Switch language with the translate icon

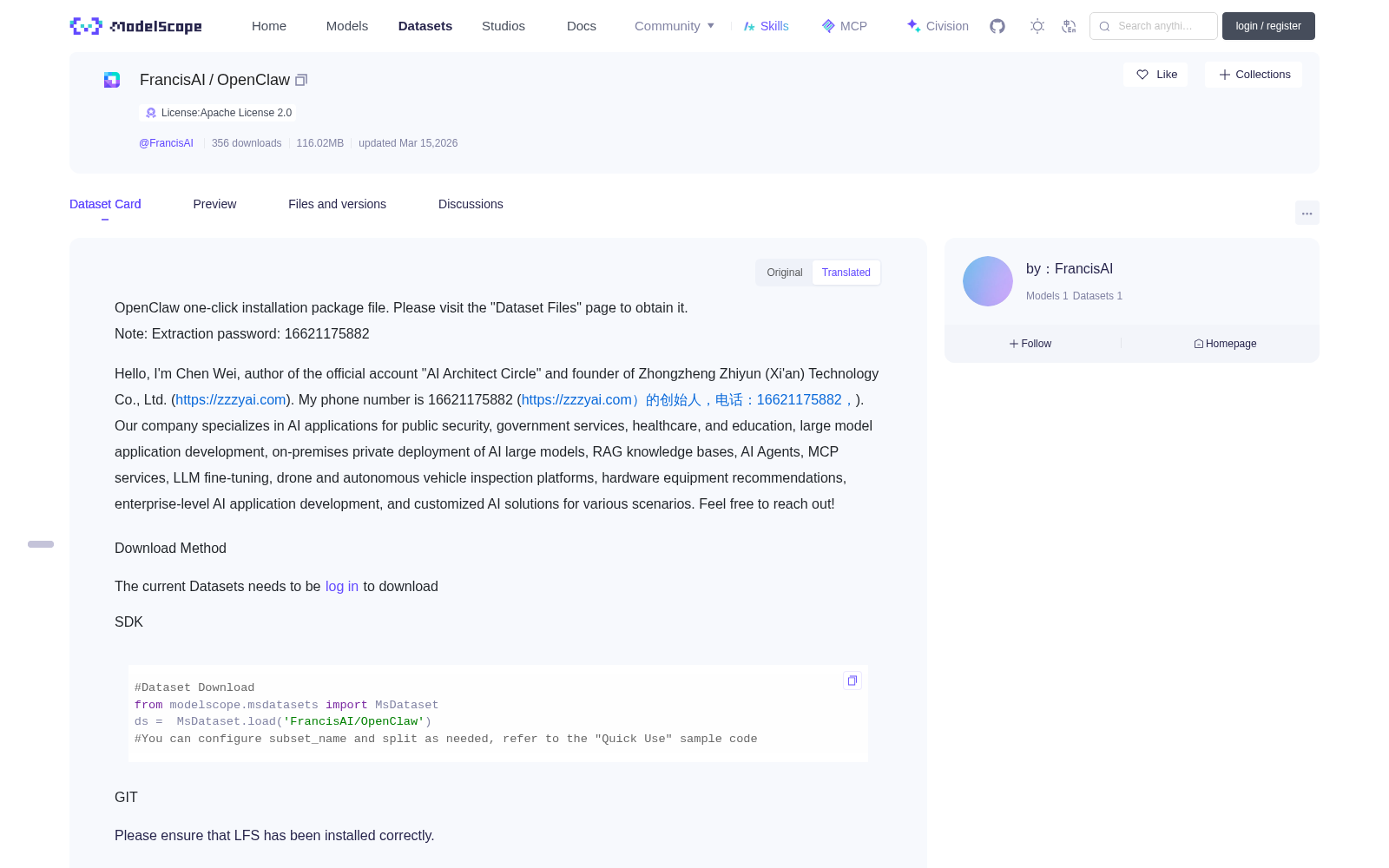1070,26
